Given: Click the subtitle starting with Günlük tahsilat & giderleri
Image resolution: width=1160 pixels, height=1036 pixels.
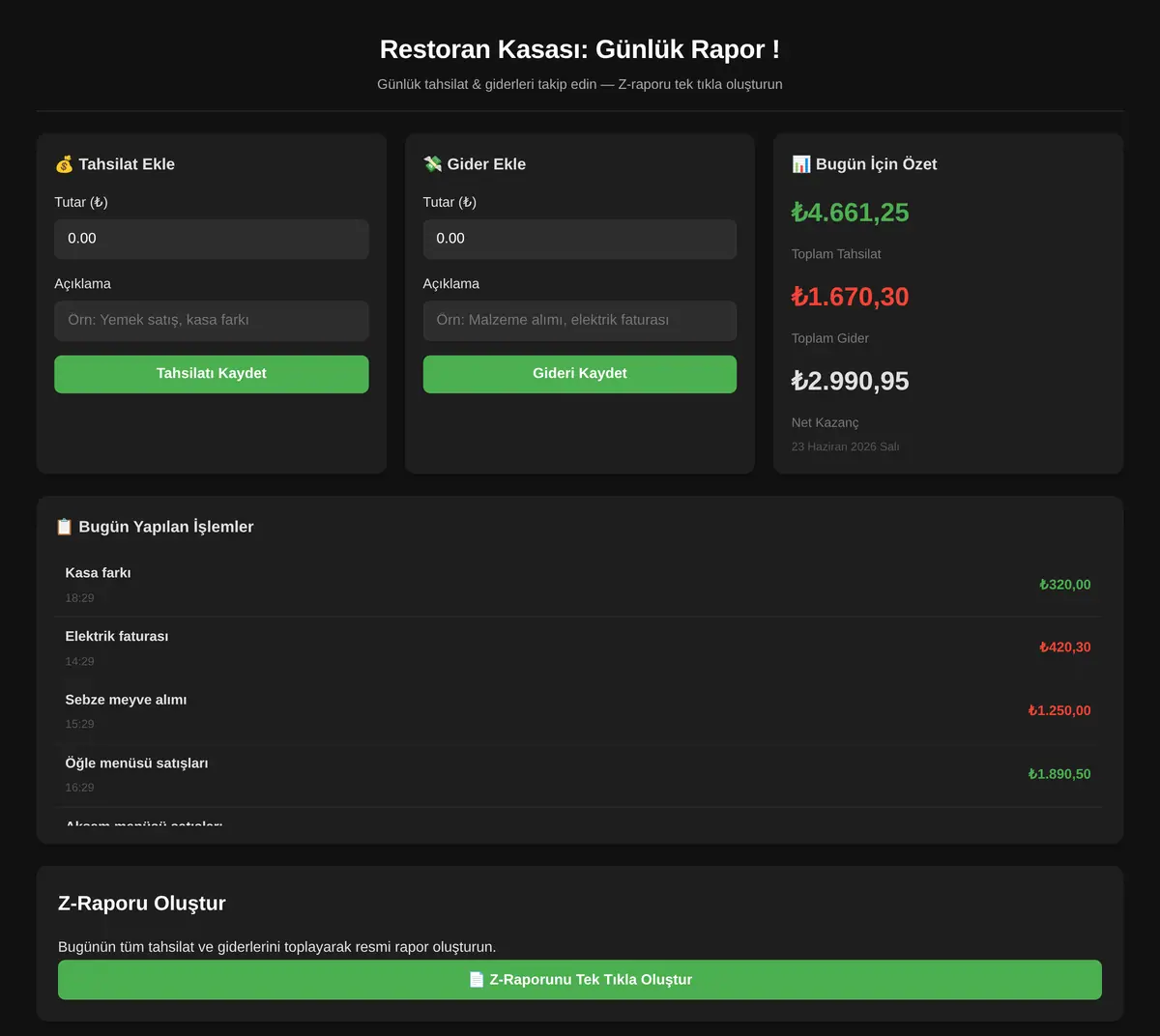Looking at the screenshot, I should [x=580, y=84].
